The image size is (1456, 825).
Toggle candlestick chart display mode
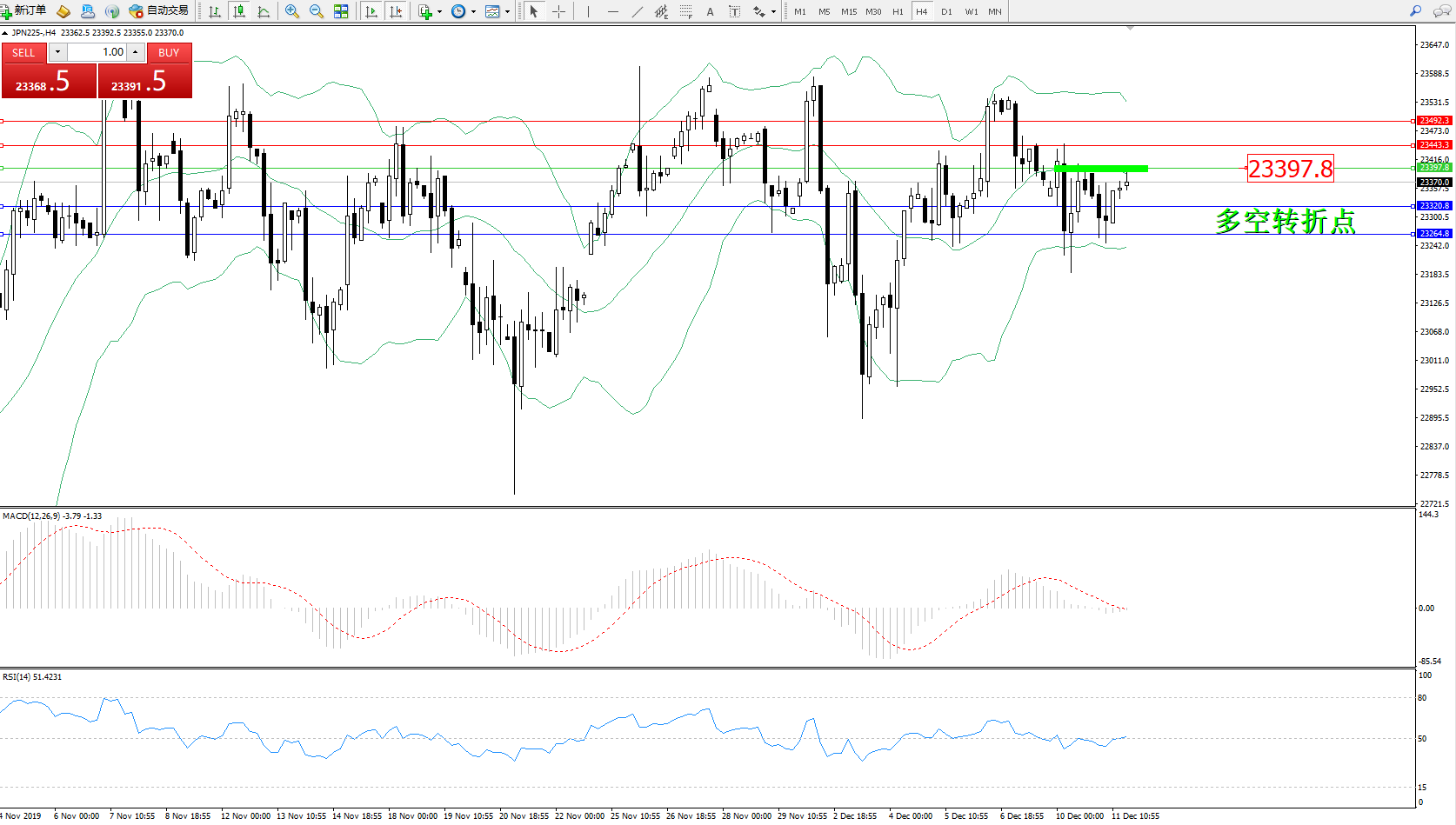[x=239, y=11]
